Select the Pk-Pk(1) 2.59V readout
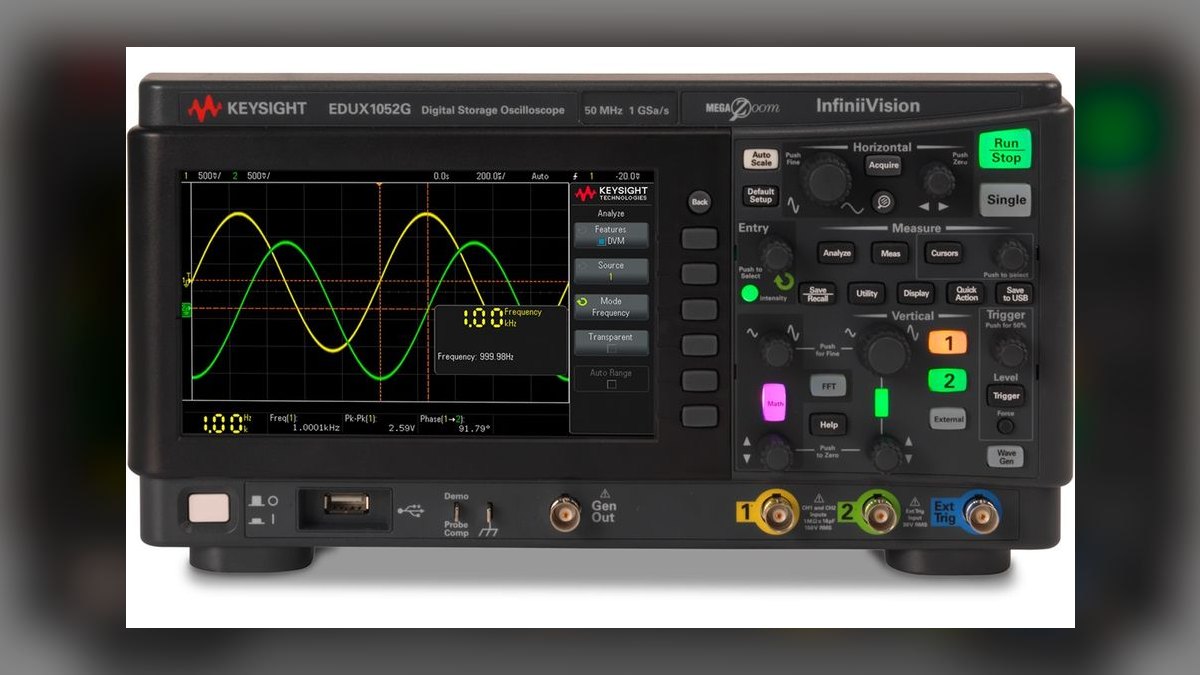This screenshot has height=675, width=1200. click(379, 422)
